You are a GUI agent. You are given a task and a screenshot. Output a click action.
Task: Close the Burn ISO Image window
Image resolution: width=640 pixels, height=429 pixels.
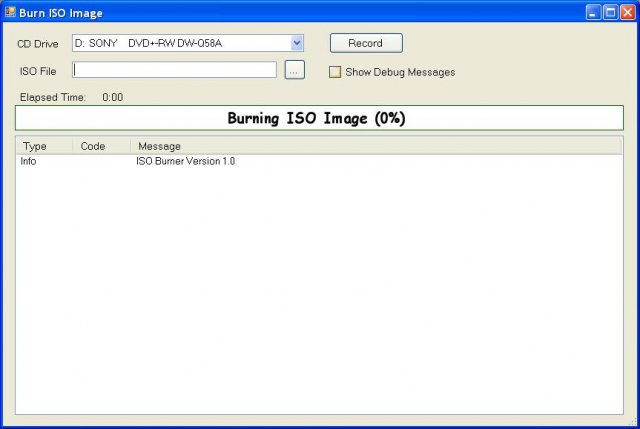click(628, 13)
